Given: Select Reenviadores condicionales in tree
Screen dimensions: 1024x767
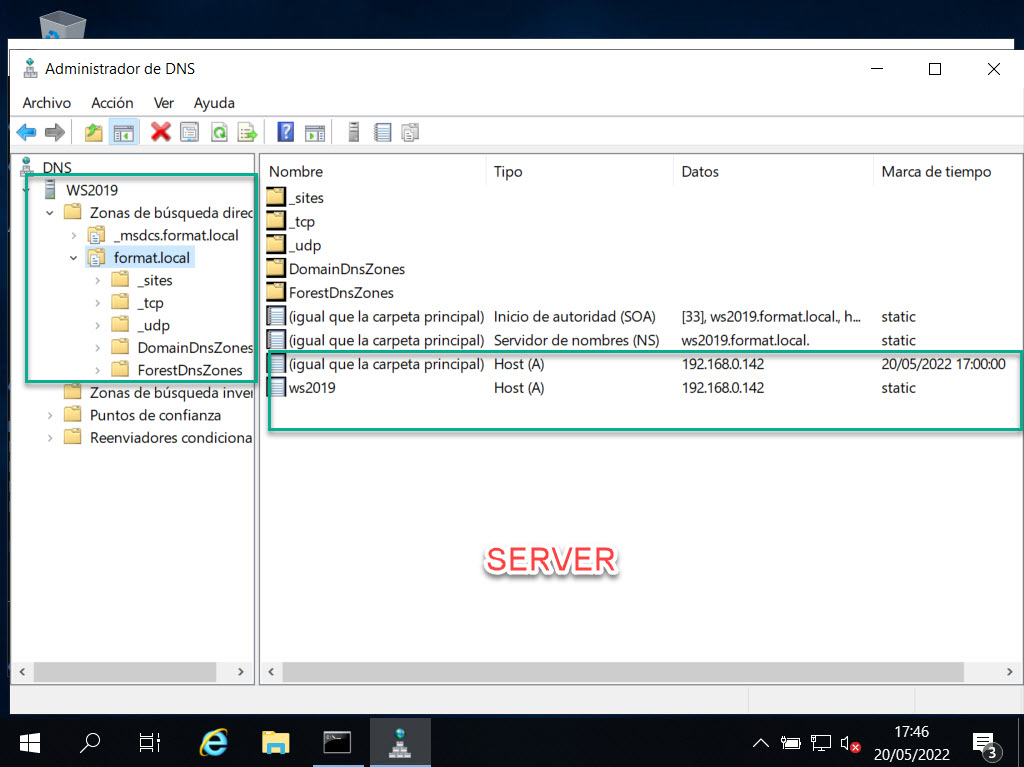Looking at the screenshot, I should pyautogui.click(x=171, y=438).
